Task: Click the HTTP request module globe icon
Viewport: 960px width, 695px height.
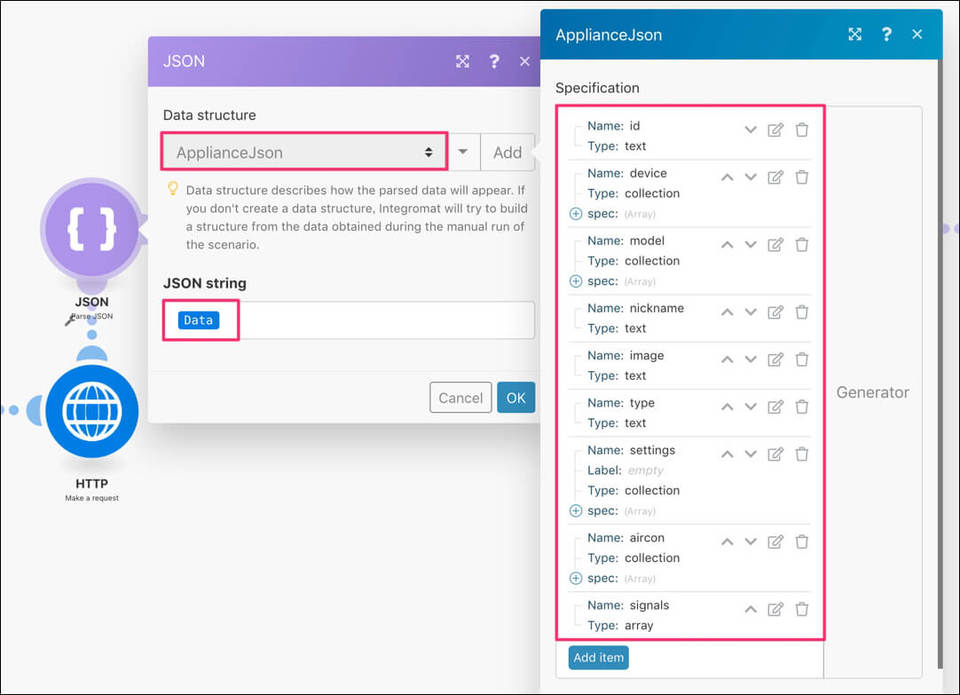Action: [91, 411]
